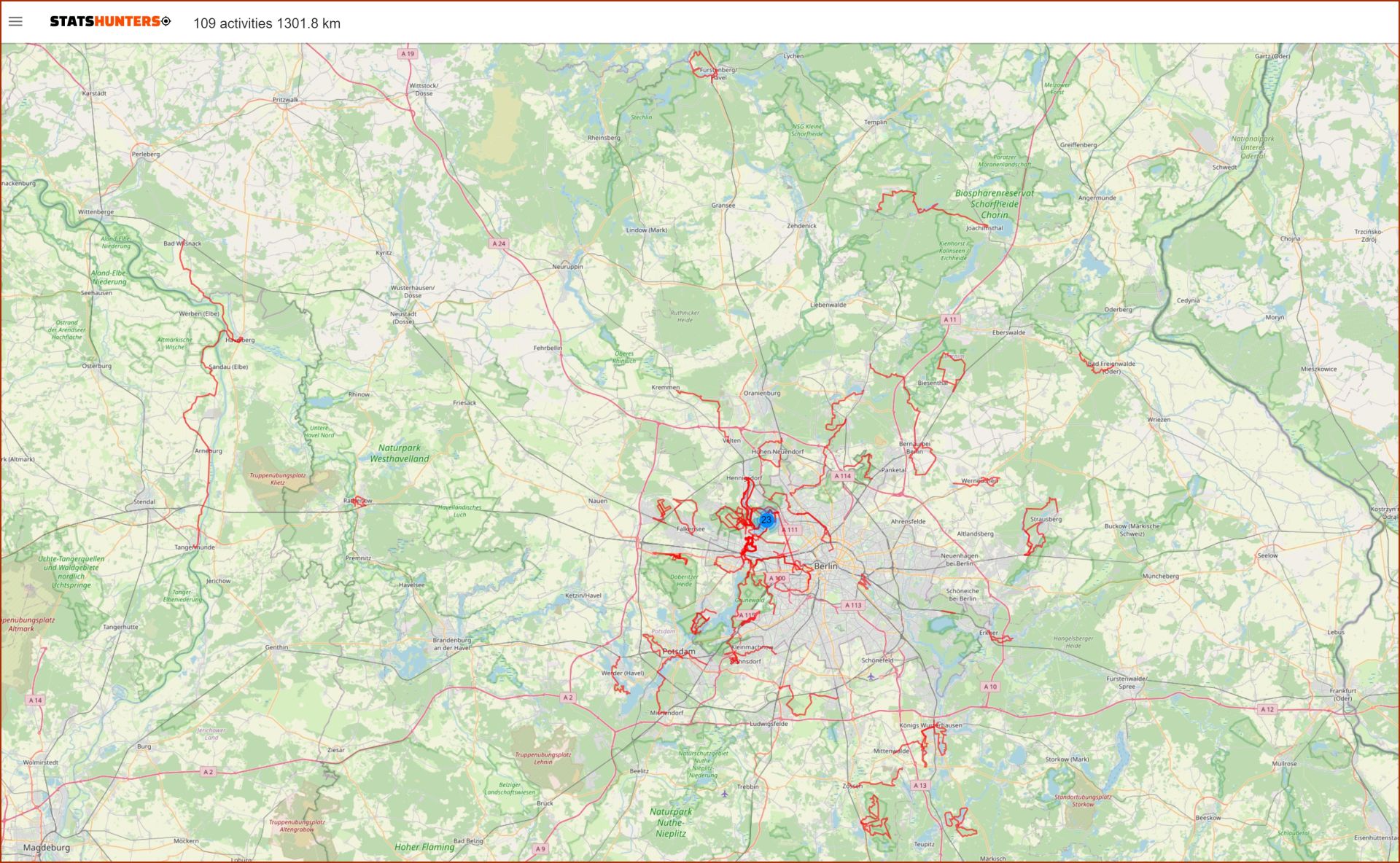
Task: Click the A 19 highway shield
Action: click(408, 54)
